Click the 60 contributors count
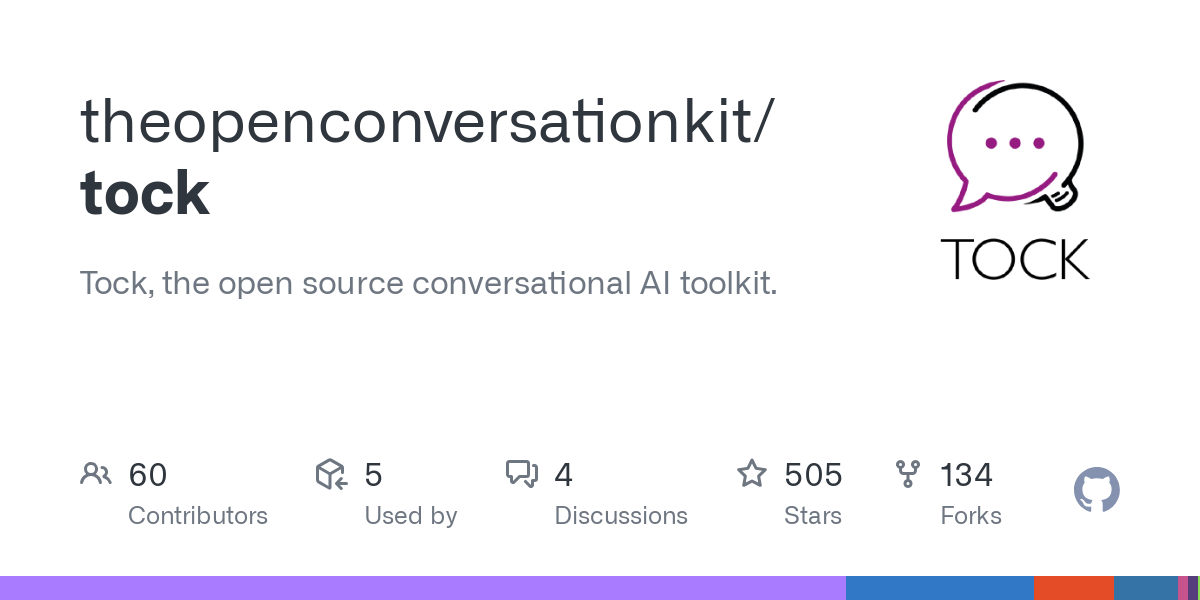Screen dimensions: 1200x600 [148, 475]
